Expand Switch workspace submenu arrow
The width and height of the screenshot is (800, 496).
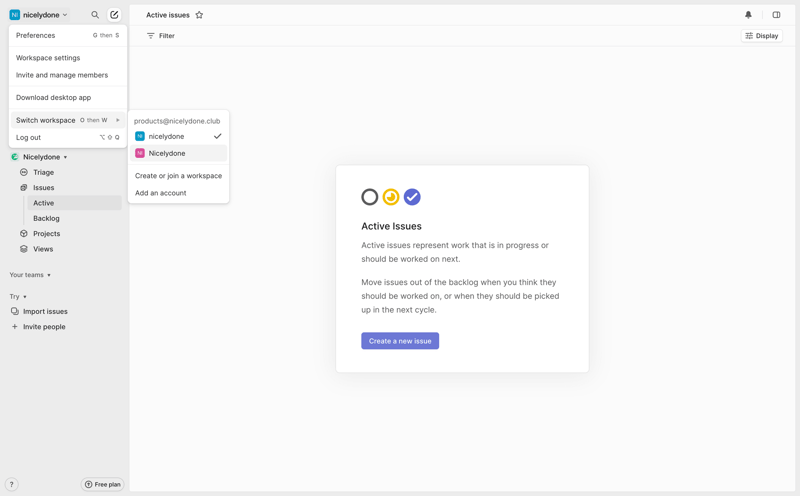[x=118, y=120]
